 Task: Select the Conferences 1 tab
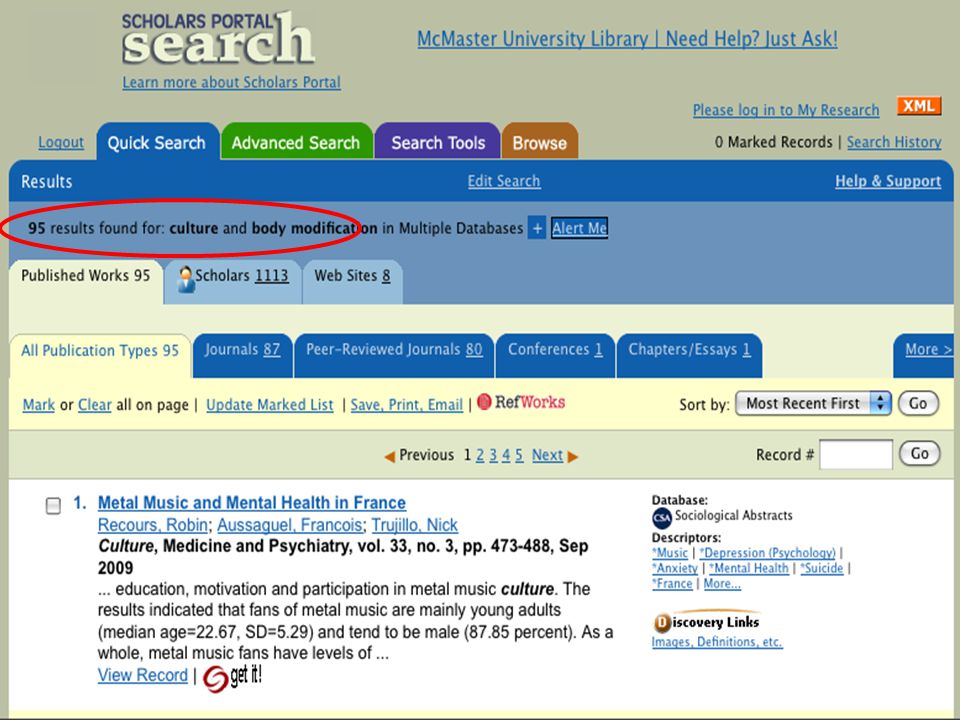(555, 354)
